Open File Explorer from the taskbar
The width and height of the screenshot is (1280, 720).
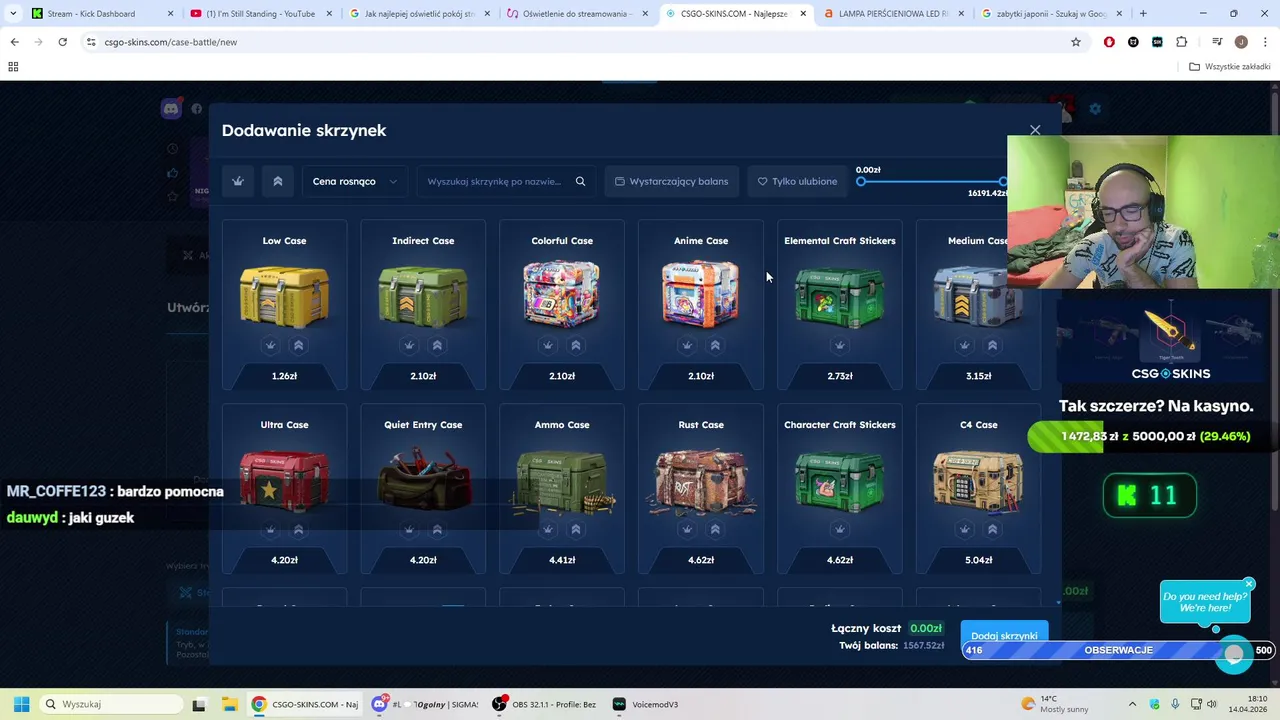pyautogui.click(x=229, y=704)
